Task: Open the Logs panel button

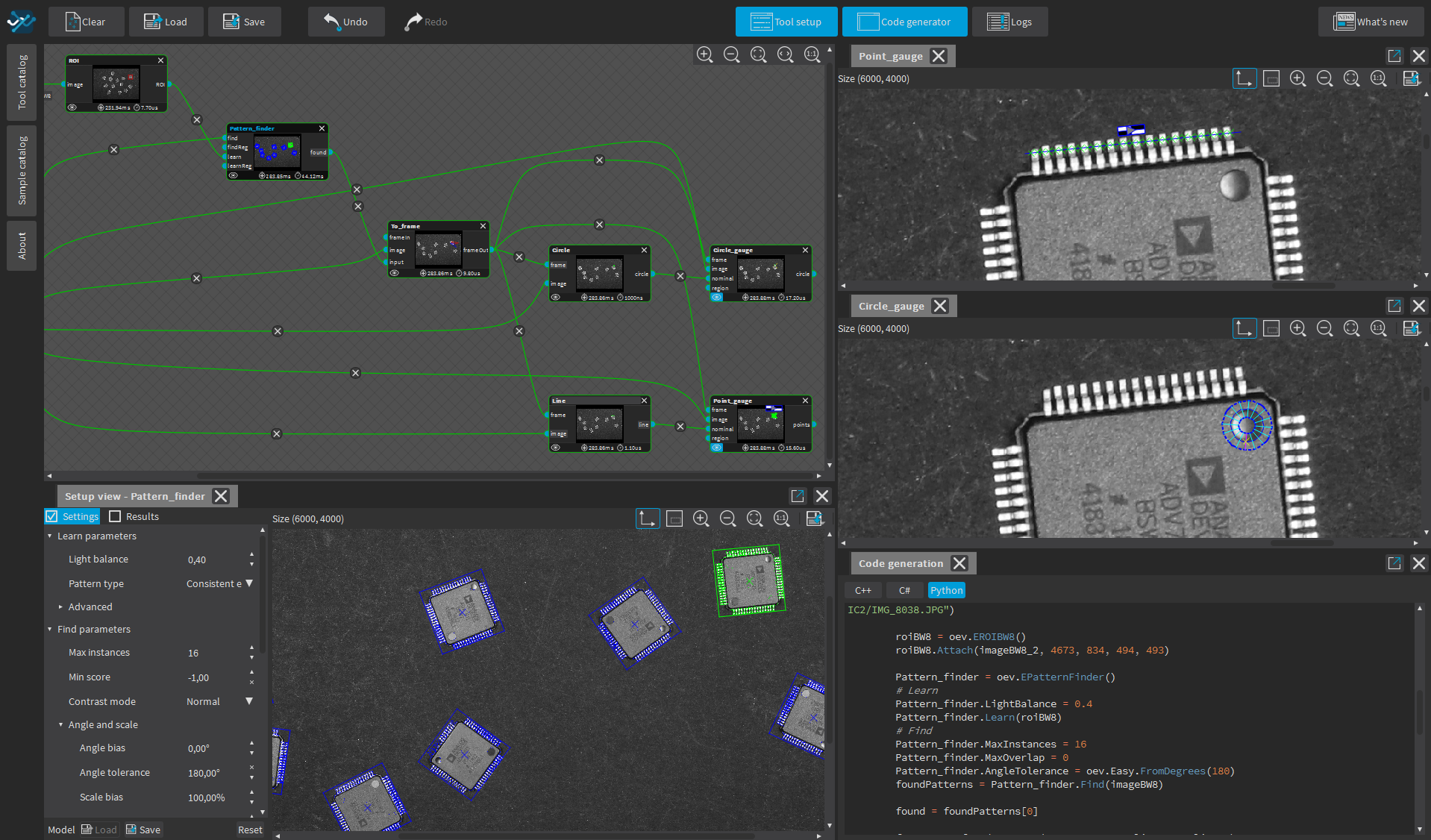Action: (1009, 22)
